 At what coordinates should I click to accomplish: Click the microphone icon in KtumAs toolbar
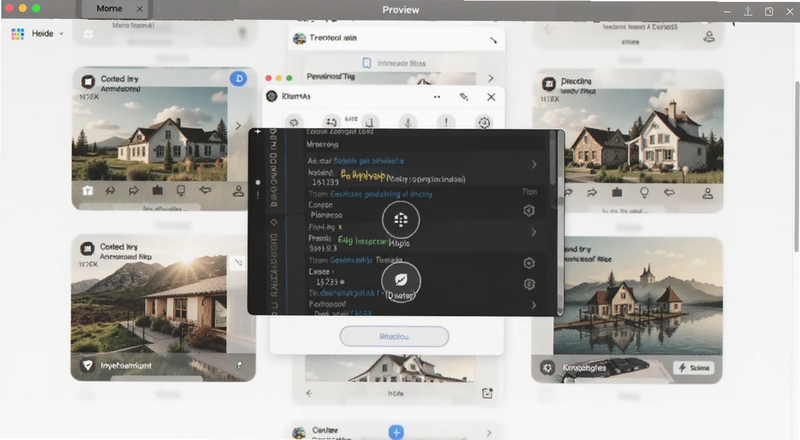[408, 123]
